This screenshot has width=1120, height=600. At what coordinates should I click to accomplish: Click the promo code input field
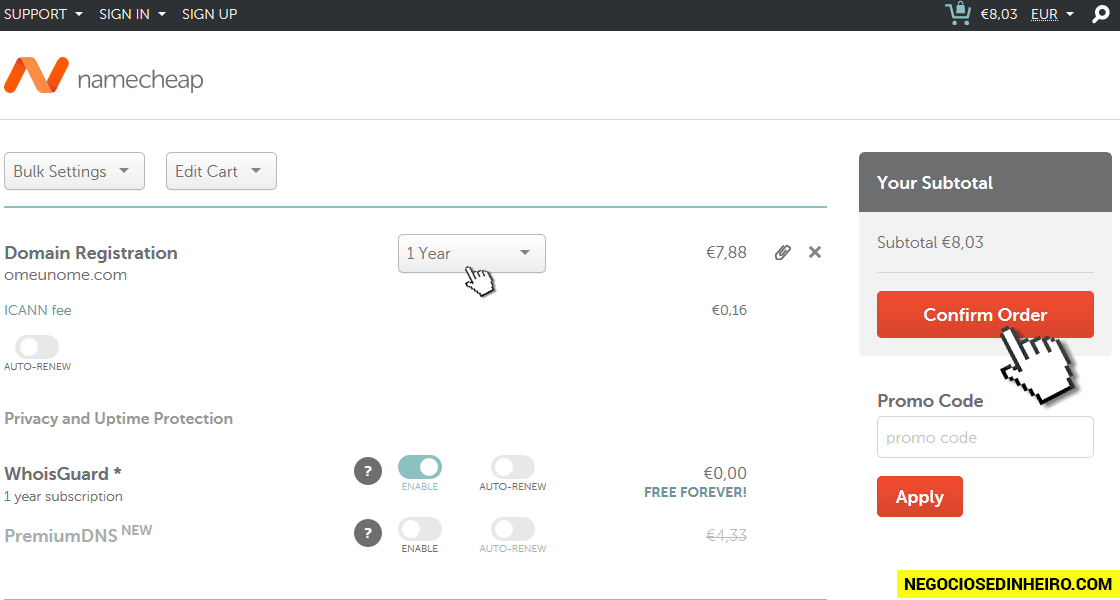(985, 437)
